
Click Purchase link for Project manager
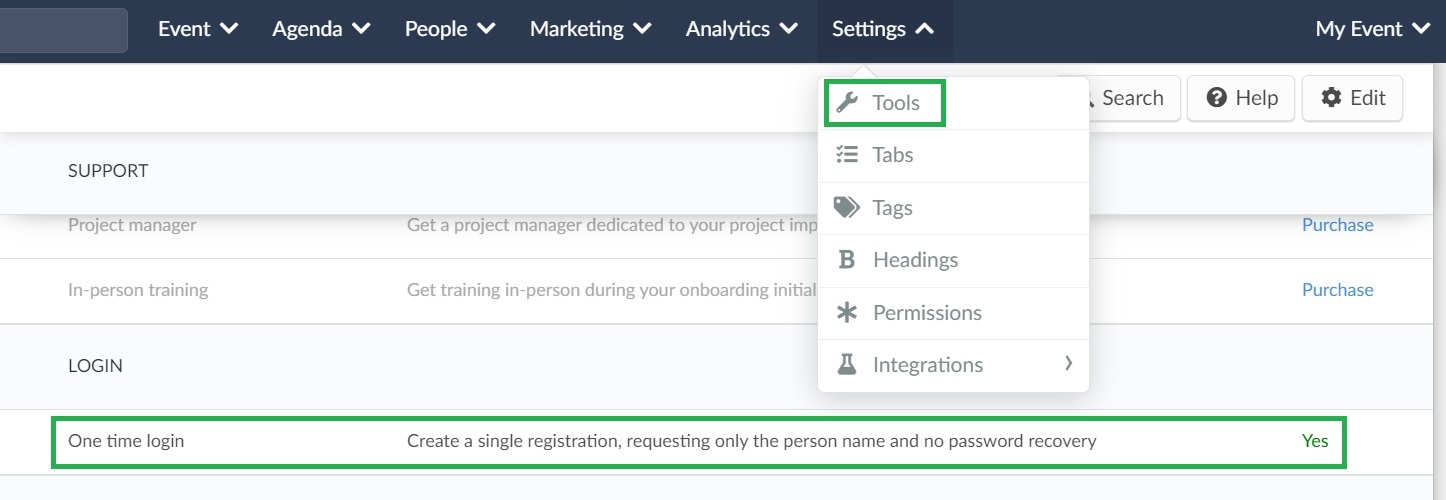pyautogui.click(x=1337, y=225)
